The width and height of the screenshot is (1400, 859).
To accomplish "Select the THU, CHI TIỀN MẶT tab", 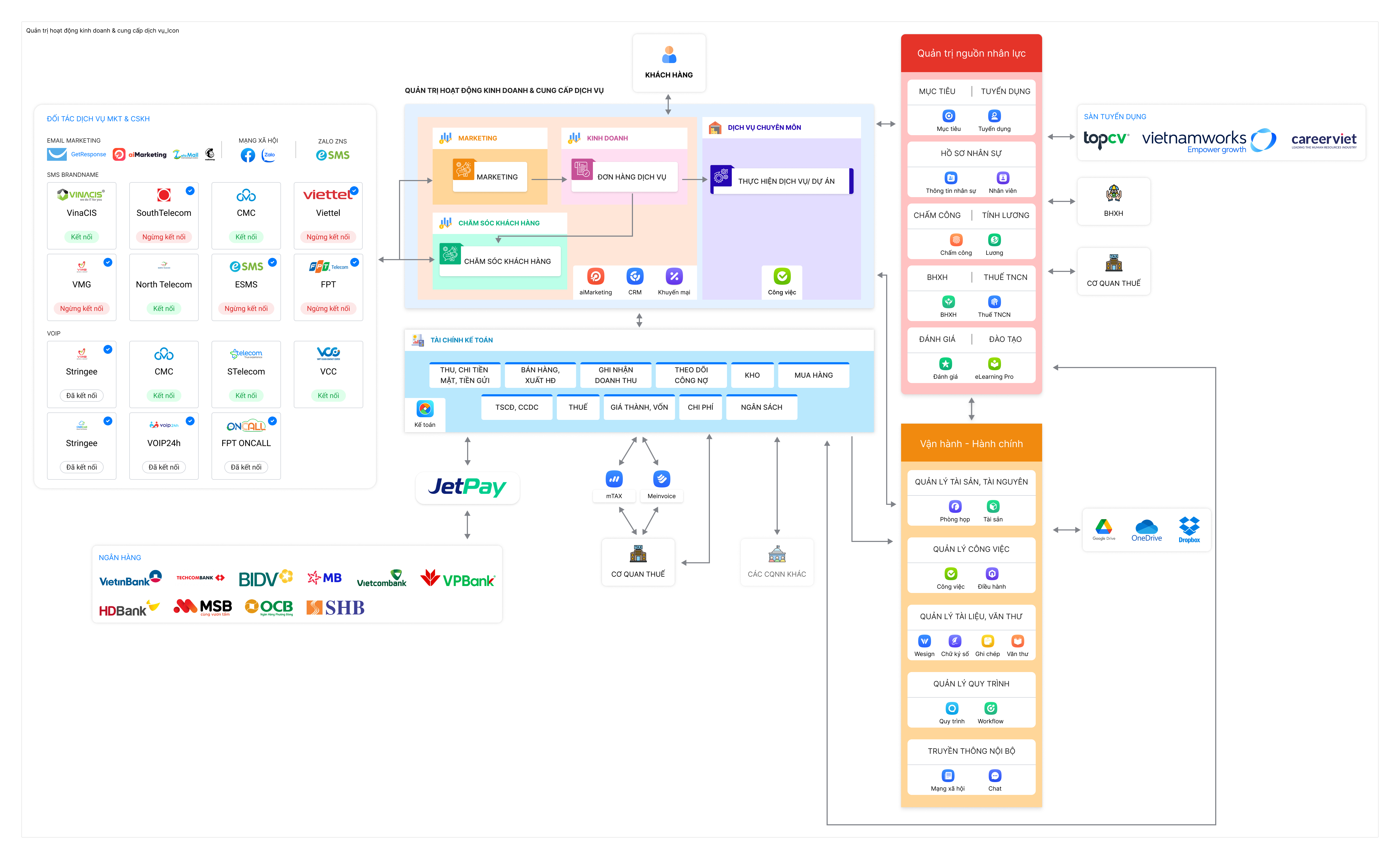I will (464, 376).
